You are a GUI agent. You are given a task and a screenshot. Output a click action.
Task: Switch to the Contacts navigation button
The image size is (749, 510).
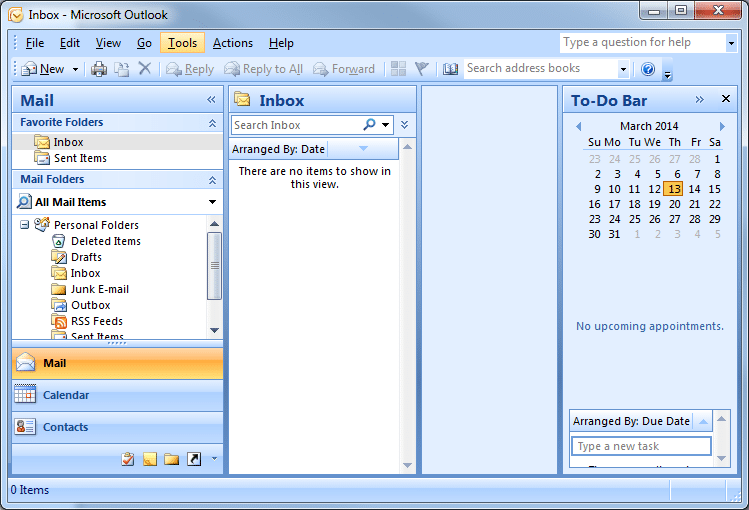click(117, 427)
